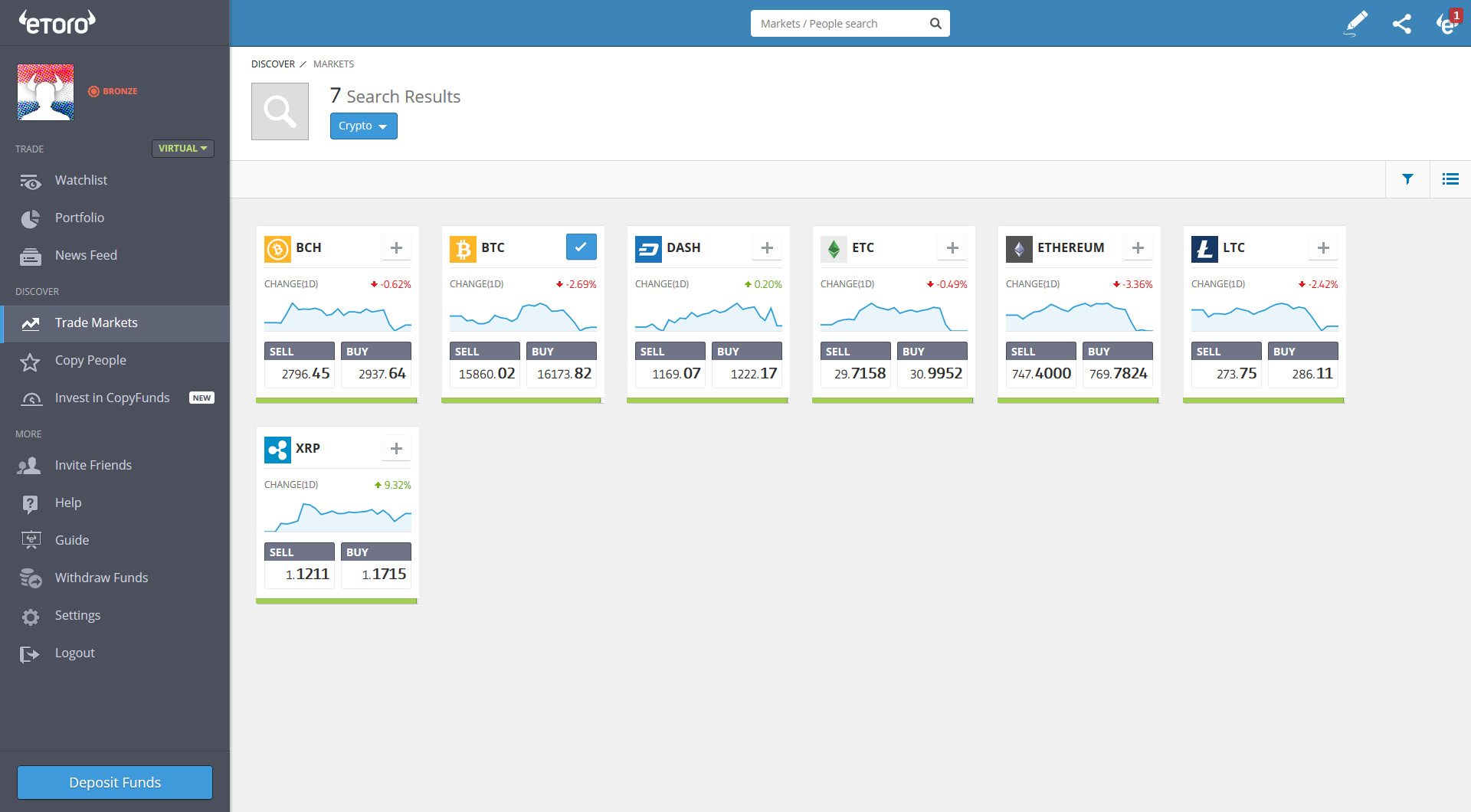Click the MARKETS breadcrumb link
Viewport: 1471px width, 812px height.
coord(333,64)
